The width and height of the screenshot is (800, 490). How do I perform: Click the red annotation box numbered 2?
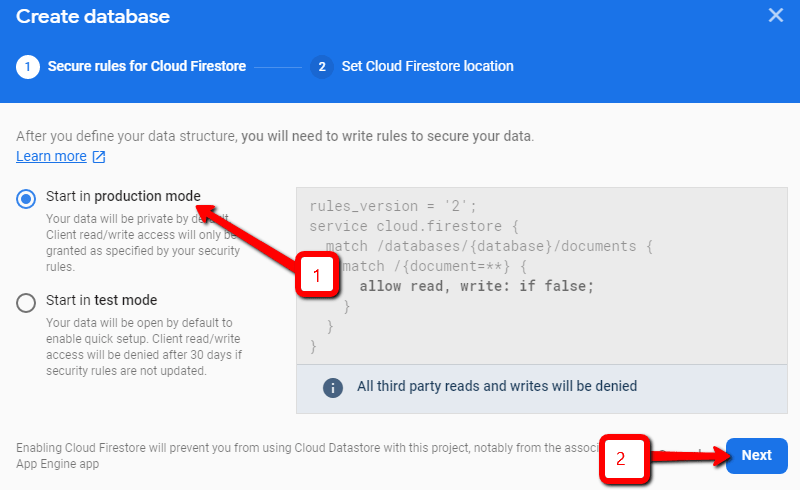pyautogui.click(x=620, y=459)
